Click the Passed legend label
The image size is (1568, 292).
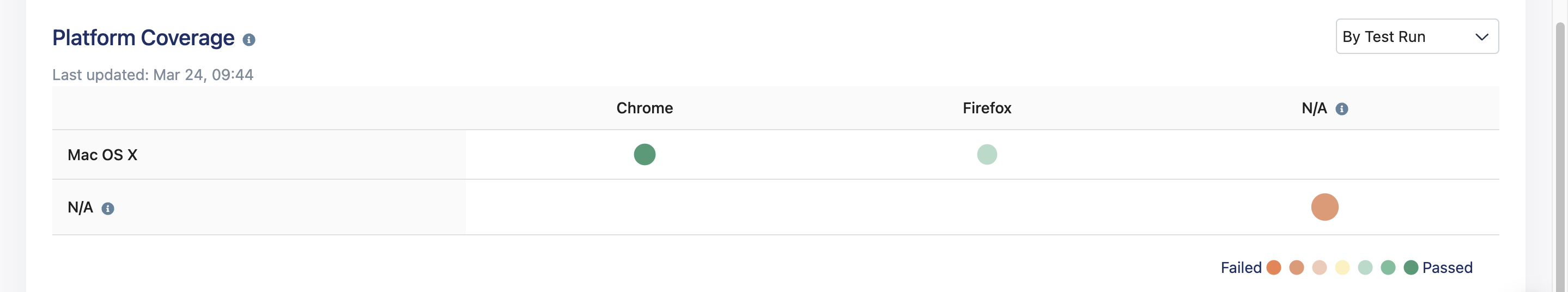point(1447,267)
